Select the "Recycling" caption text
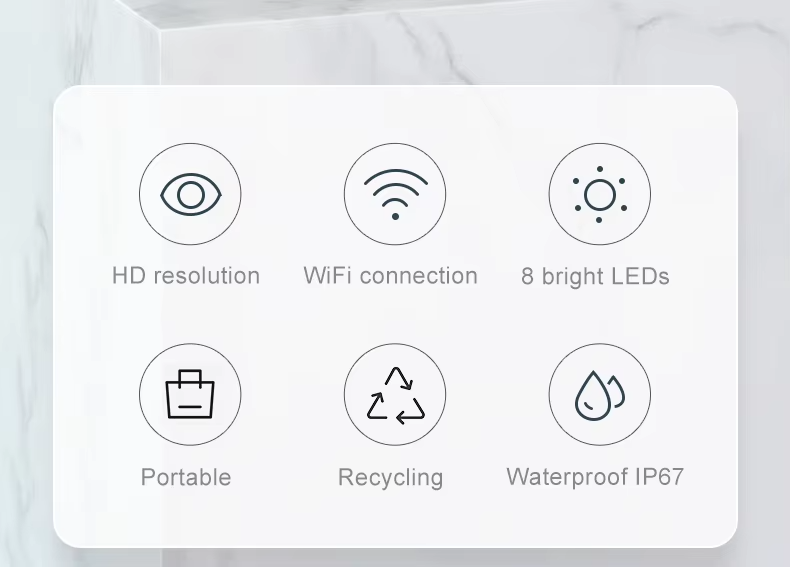Image resolution: width=790 pixels, height=567 pixels. pos(390,477)
